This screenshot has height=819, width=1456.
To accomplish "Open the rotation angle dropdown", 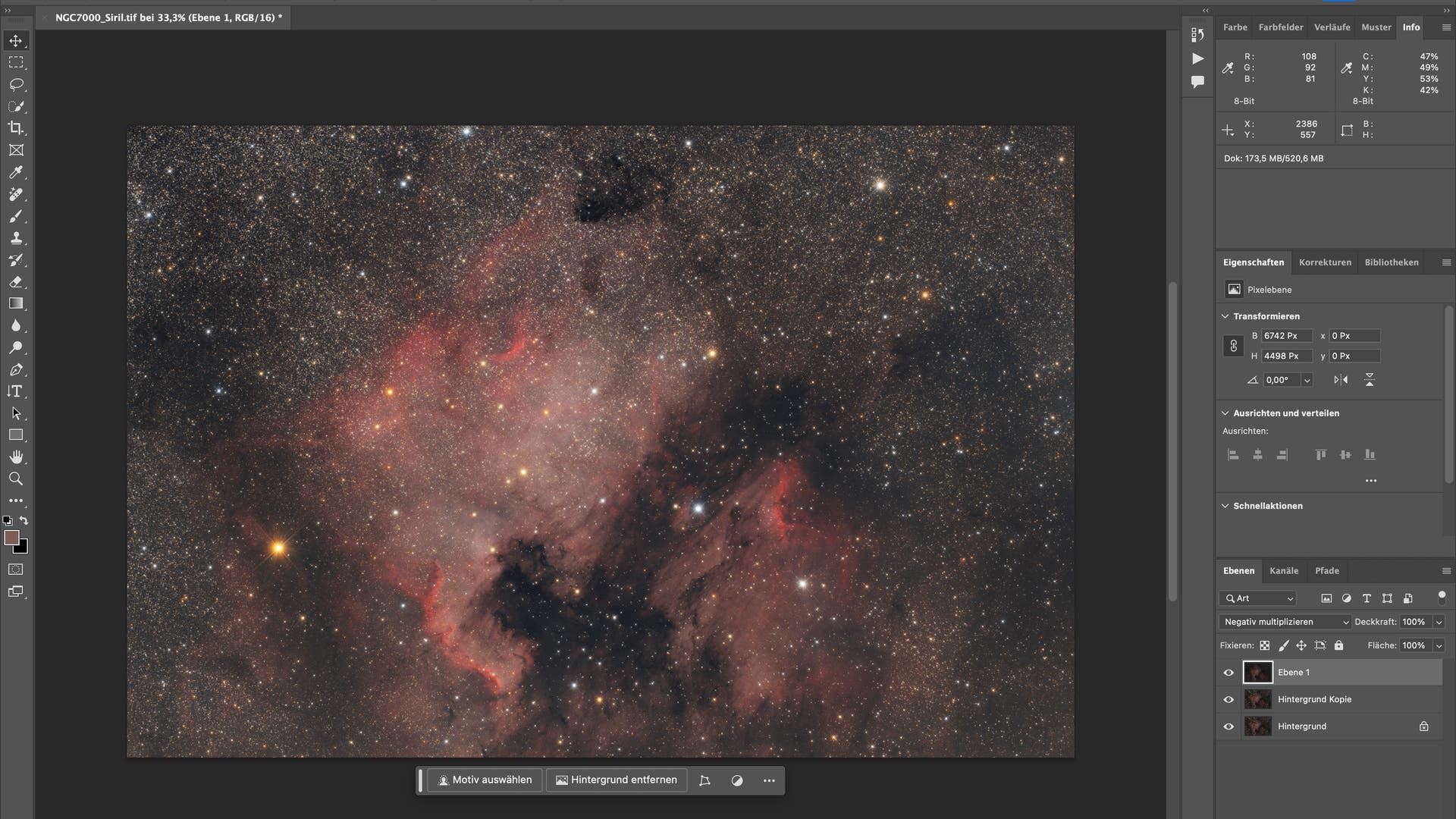I will coord(1307,381).
